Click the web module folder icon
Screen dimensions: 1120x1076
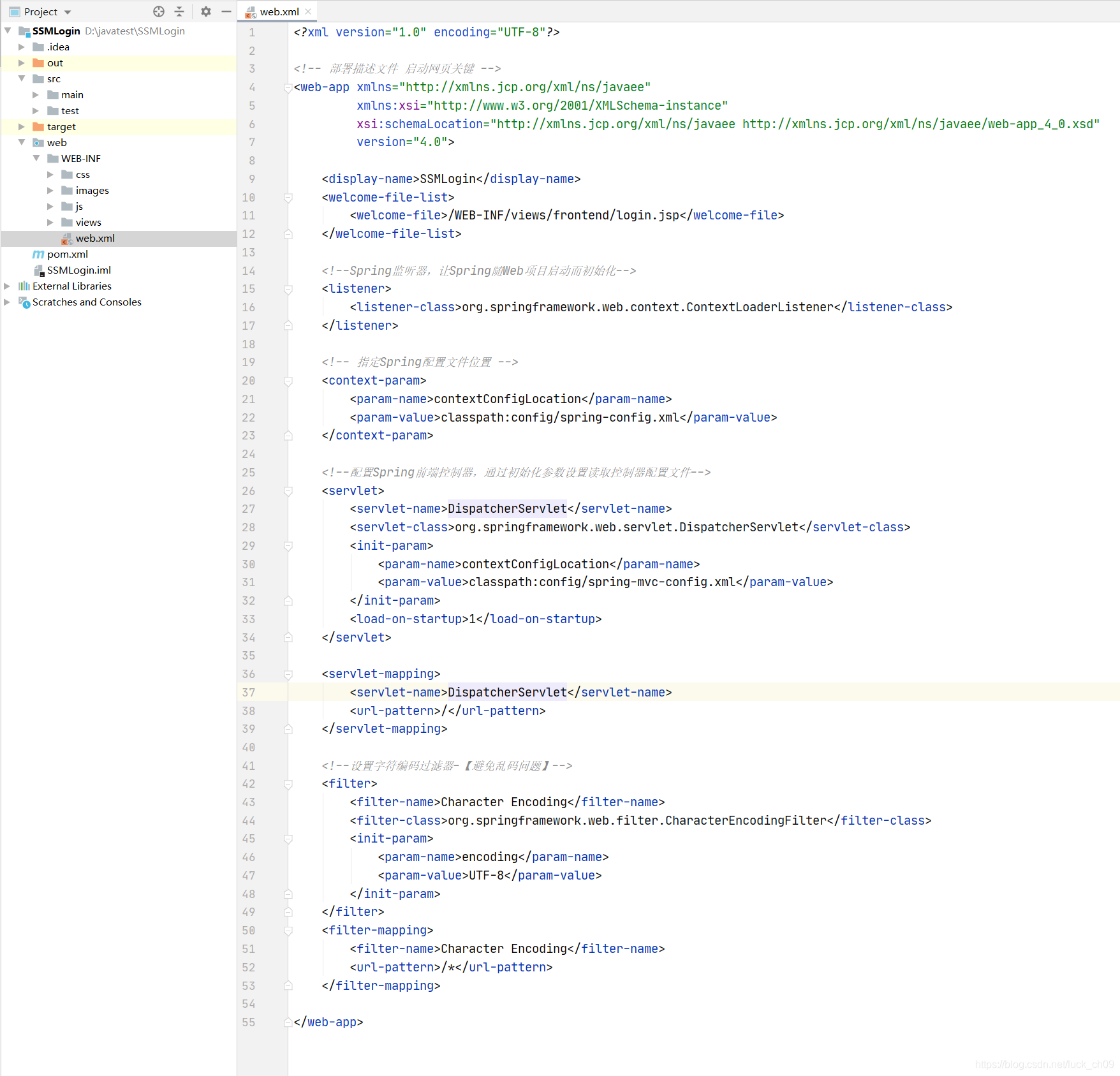pyautogui.click(x=38, y=142)
